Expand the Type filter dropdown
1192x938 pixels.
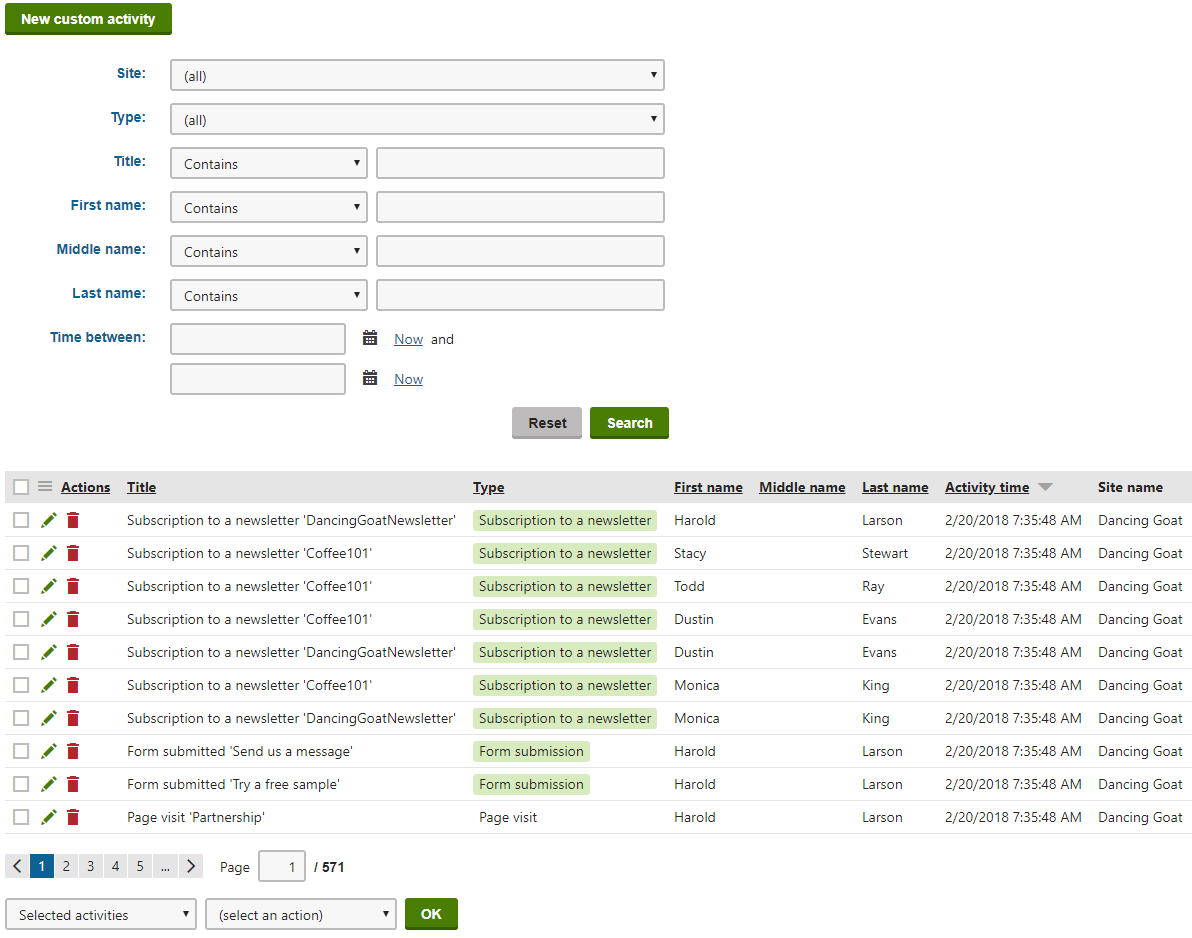tap(417, 119)
